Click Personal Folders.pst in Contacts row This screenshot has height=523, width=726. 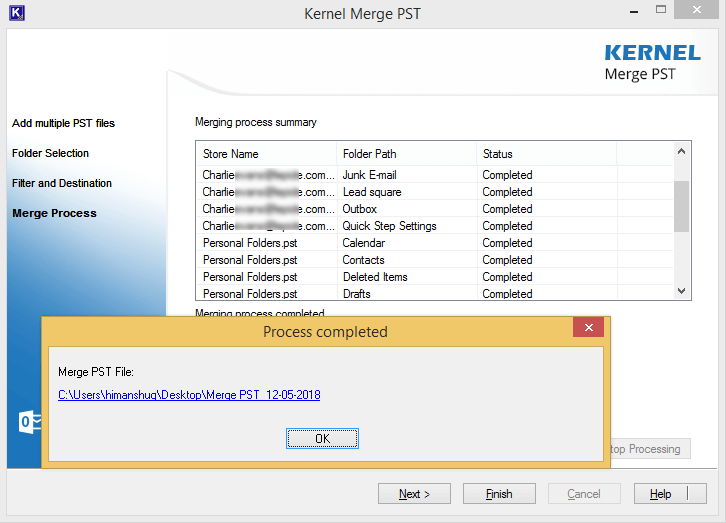(x=250, y=260)
